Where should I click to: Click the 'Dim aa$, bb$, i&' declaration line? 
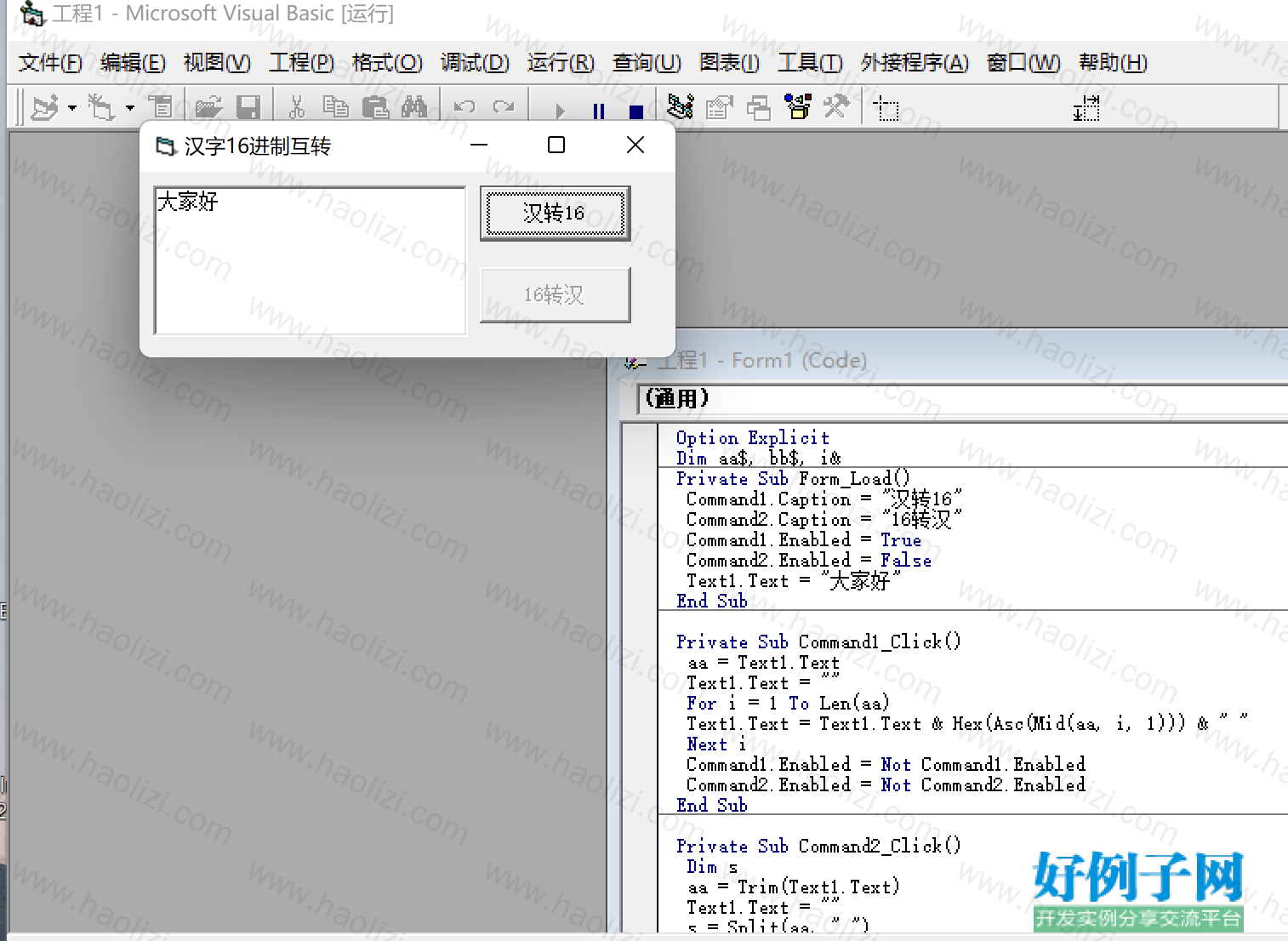point(758,459)
